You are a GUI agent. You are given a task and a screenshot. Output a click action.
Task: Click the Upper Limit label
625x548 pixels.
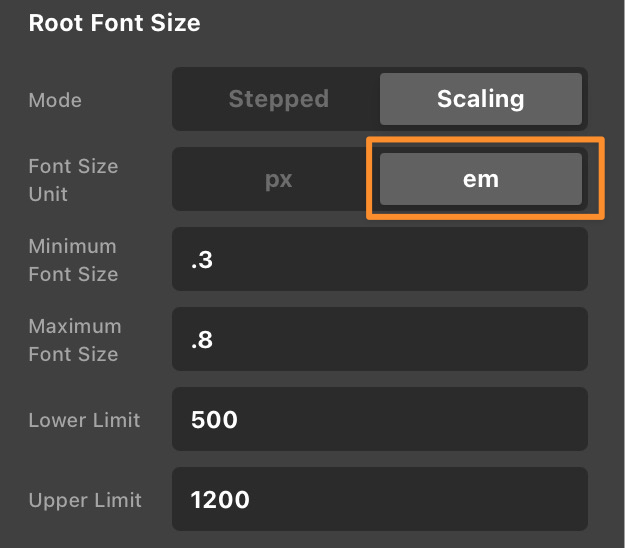tap(85, 501)
